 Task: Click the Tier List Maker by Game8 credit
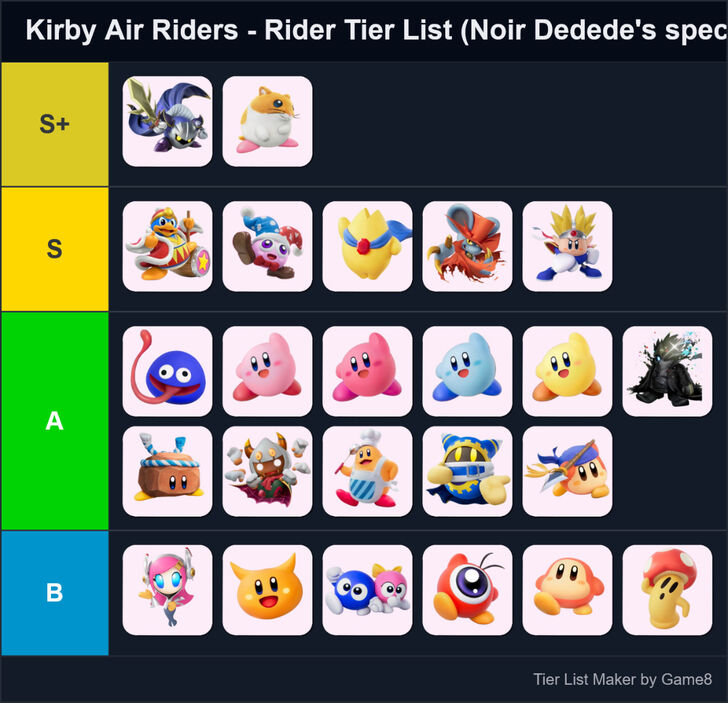(x=622, y=680)
